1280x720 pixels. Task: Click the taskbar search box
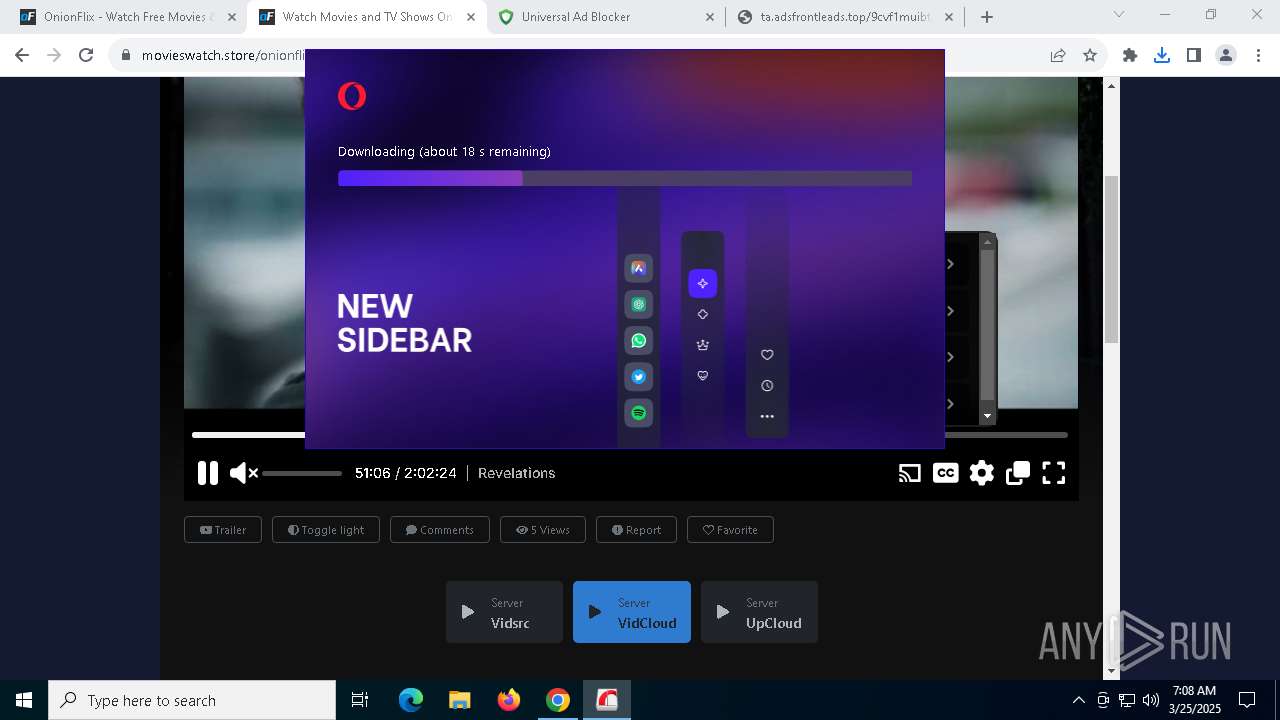(x=192, y=700)
